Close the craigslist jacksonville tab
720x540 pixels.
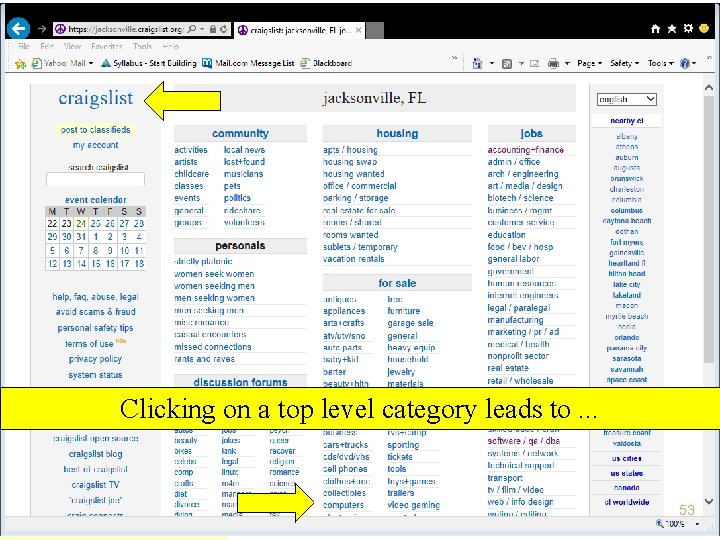pos(358,30)
